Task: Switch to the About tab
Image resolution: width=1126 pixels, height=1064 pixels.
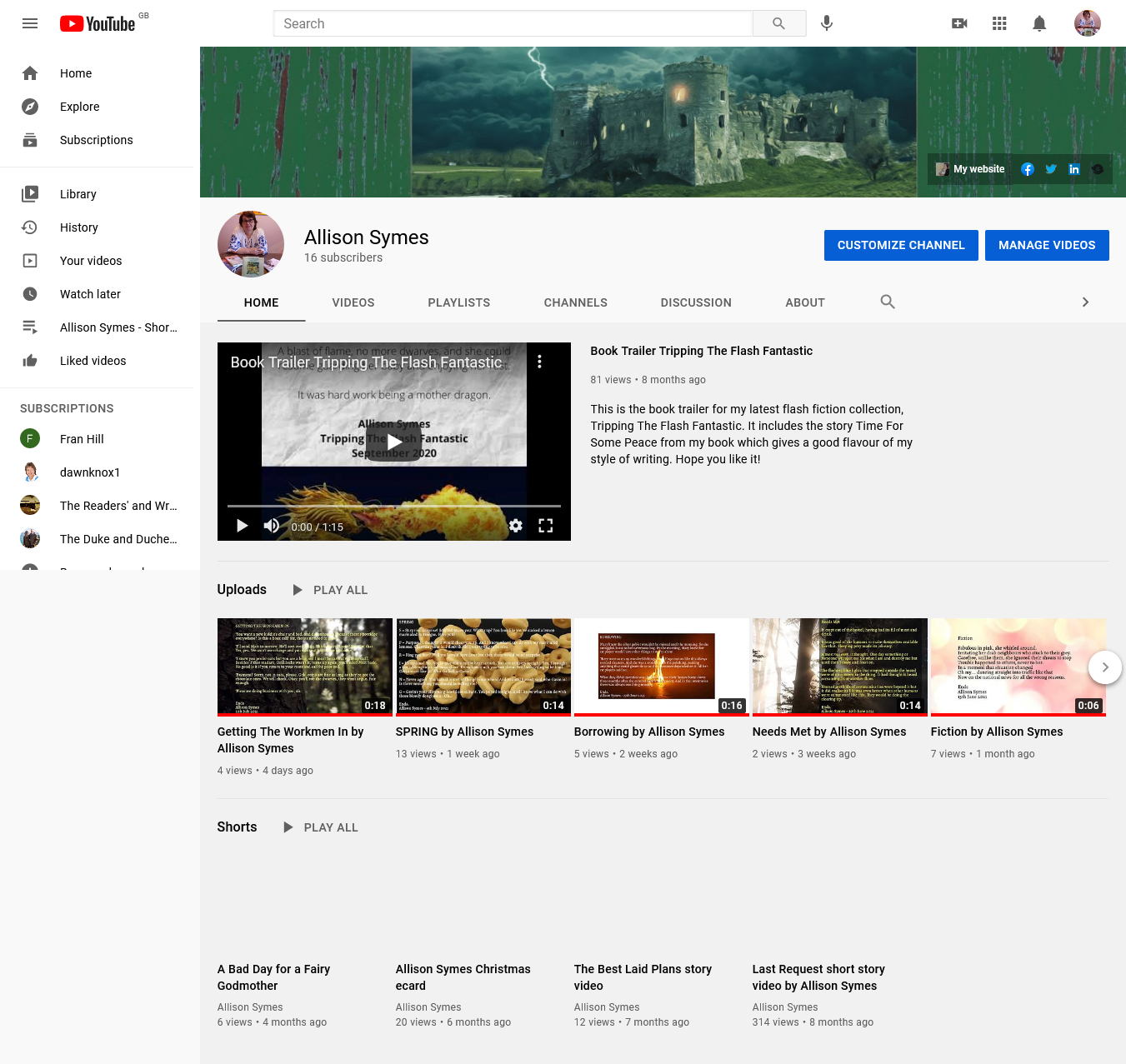Action: (x=804, y=302)
